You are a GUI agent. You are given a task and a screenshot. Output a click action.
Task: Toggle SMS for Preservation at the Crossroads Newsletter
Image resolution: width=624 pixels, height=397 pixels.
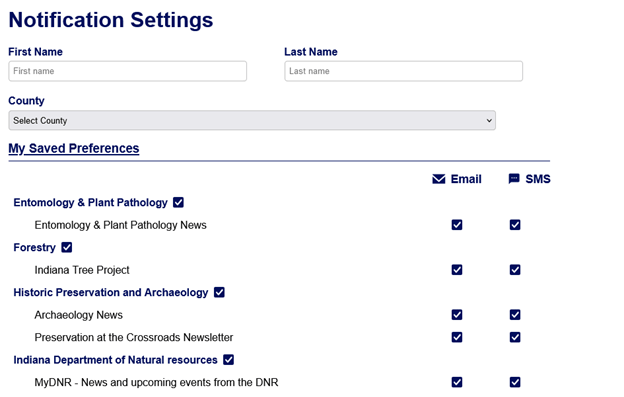515,337
